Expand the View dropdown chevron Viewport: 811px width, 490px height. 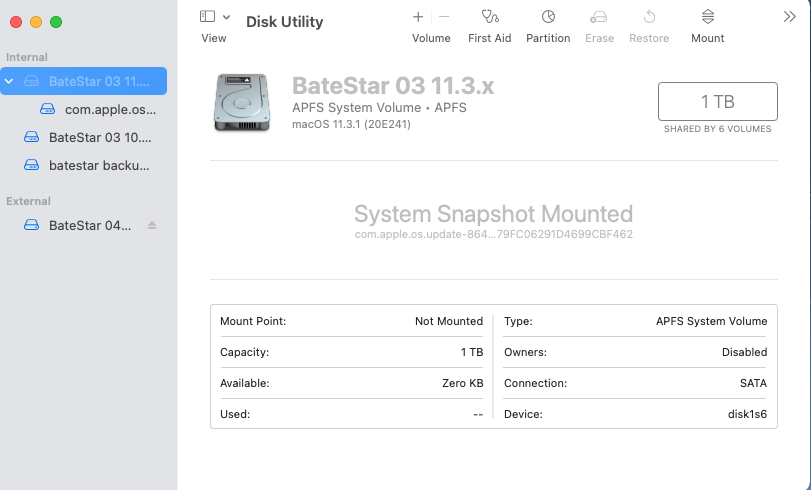[x=227, y=17]
